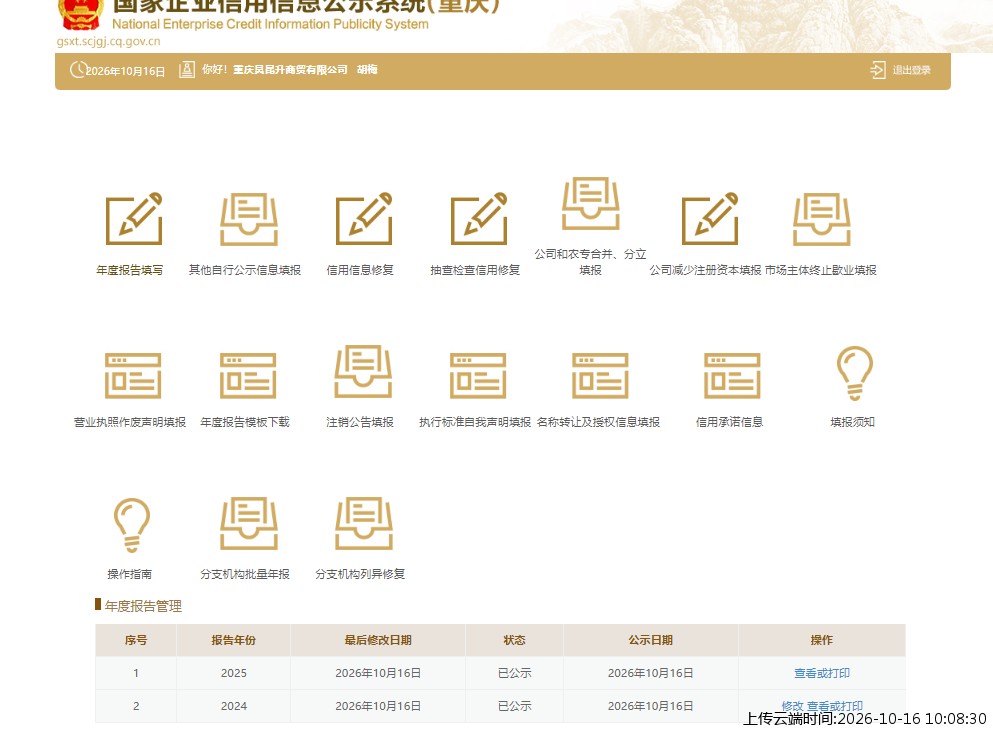Open 分支机构列异修复 tray icon

pyautogui.click(x=364, y=523)
